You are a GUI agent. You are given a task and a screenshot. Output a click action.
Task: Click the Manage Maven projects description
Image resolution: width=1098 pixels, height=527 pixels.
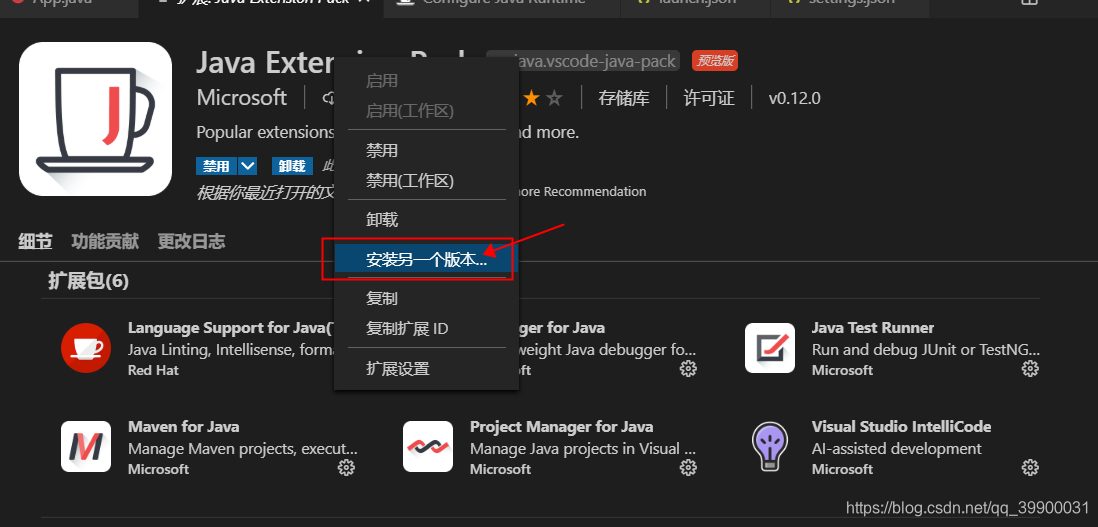243,449
